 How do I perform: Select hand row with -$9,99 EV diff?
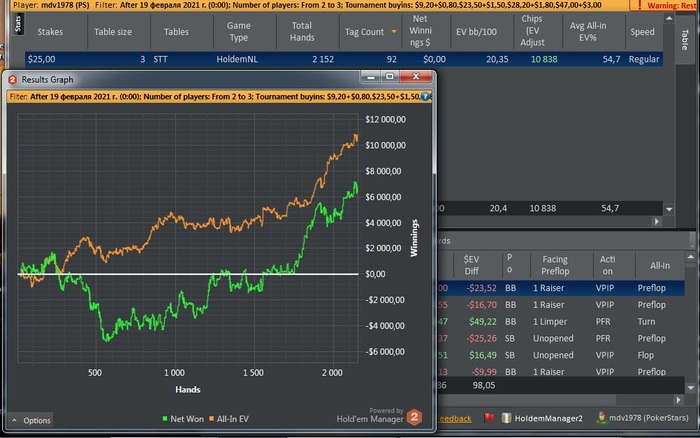[561, 371]
